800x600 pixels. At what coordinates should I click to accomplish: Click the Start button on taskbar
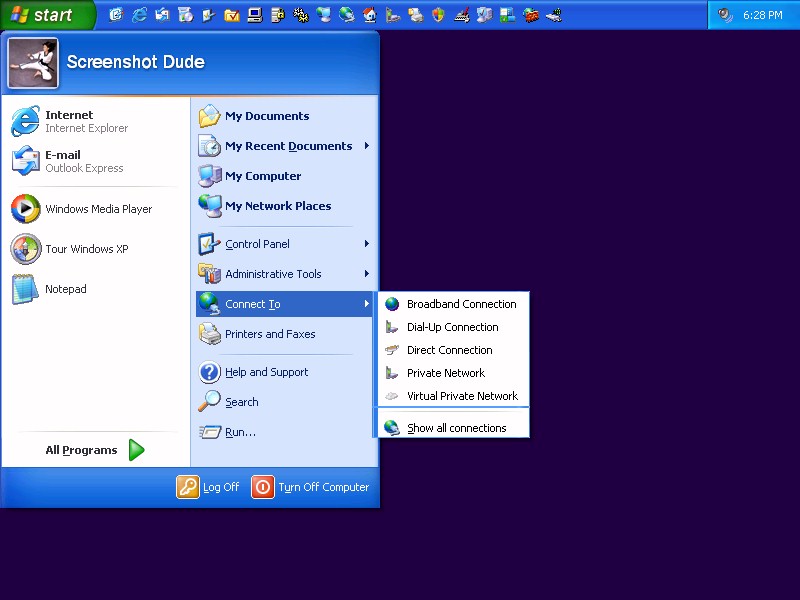click(46, 15)
